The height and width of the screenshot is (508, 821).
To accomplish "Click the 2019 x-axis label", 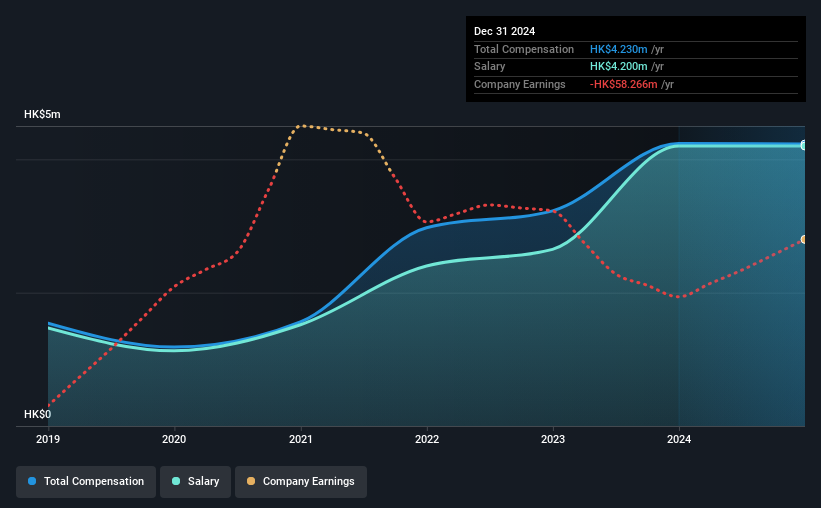I will 48,439.
